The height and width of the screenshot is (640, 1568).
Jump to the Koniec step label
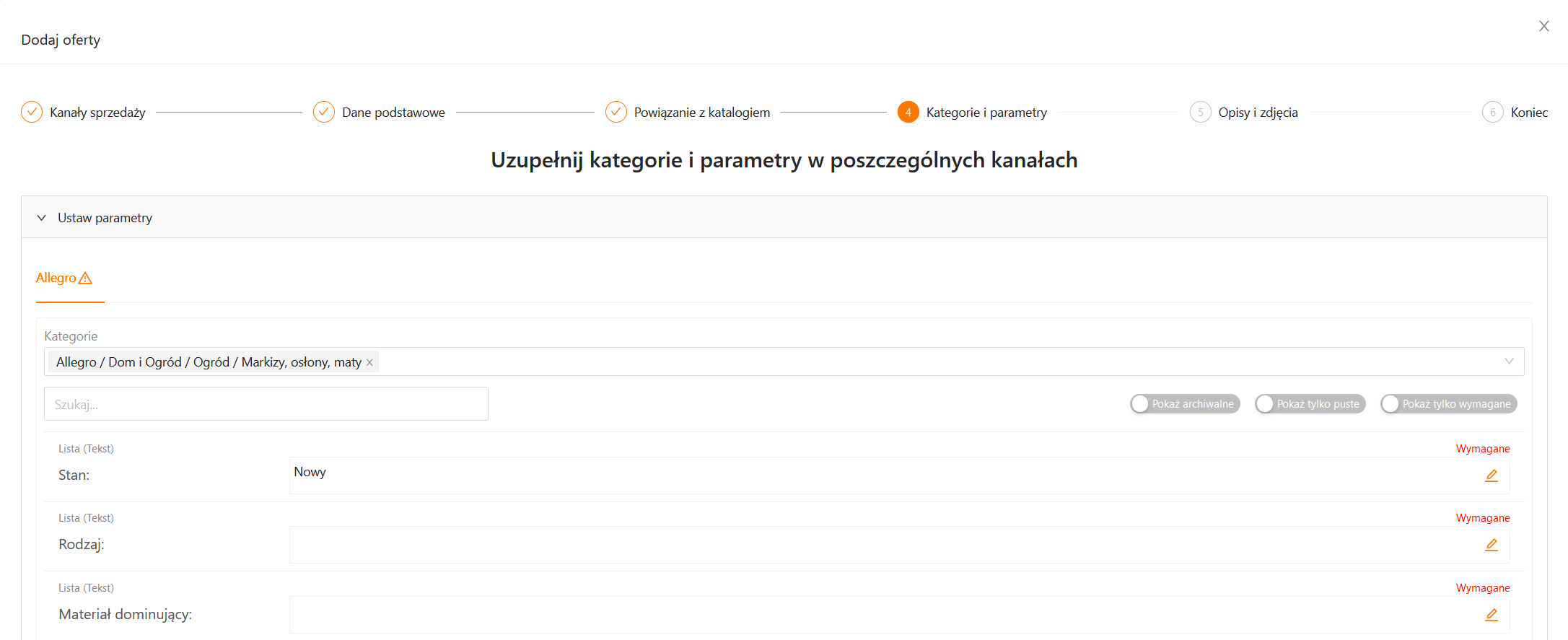(1529, 113)
